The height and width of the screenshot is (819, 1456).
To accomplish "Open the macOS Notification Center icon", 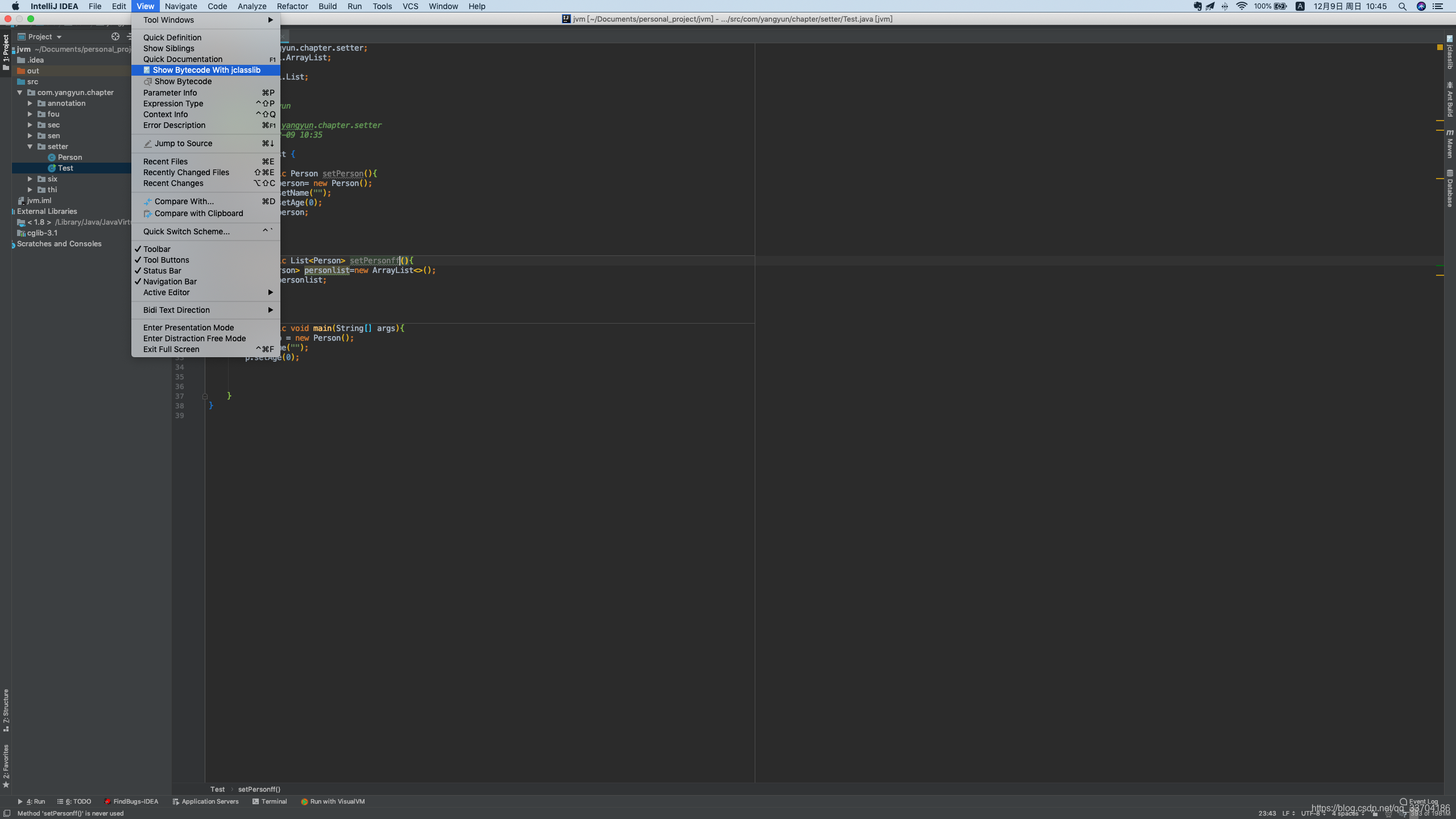I will coord(1438,6).
